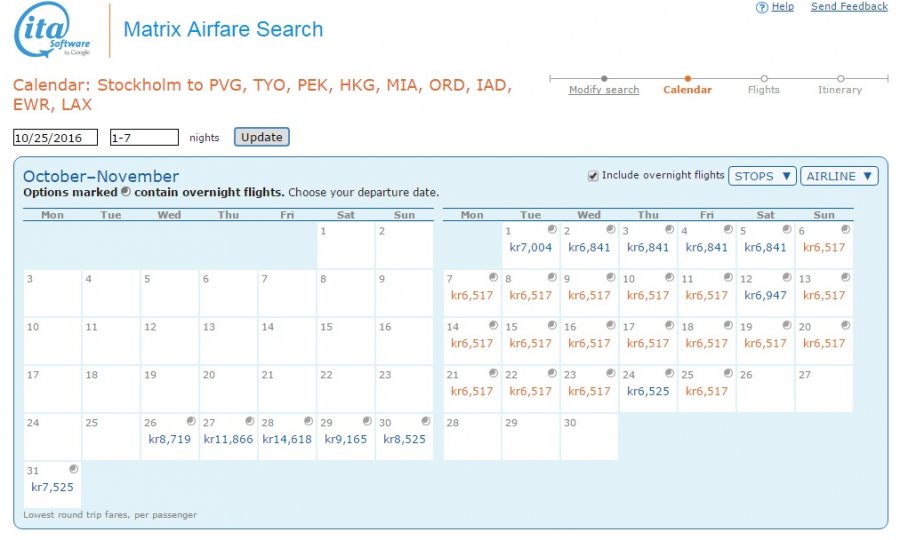900x540 pixels.
Task: Toggle Include overnight flights checkbox
Action: tap(594, 176)
